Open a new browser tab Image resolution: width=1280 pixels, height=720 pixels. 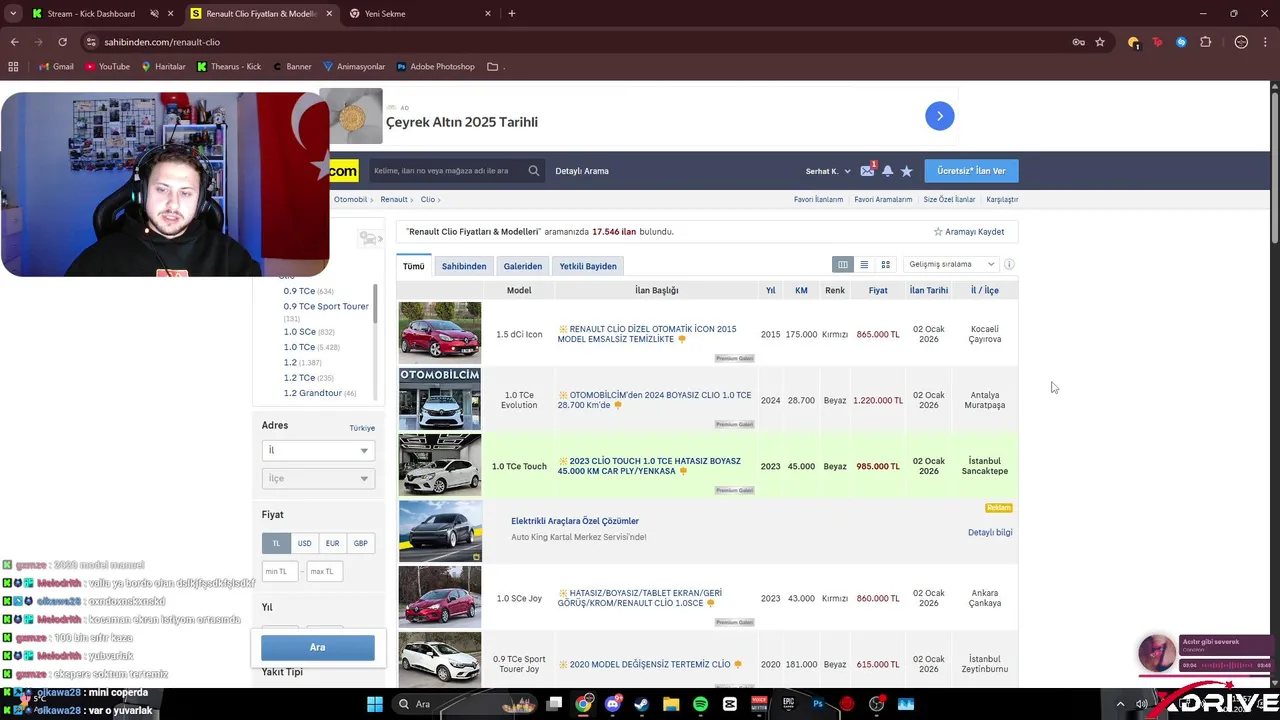(x=512, y=14)
